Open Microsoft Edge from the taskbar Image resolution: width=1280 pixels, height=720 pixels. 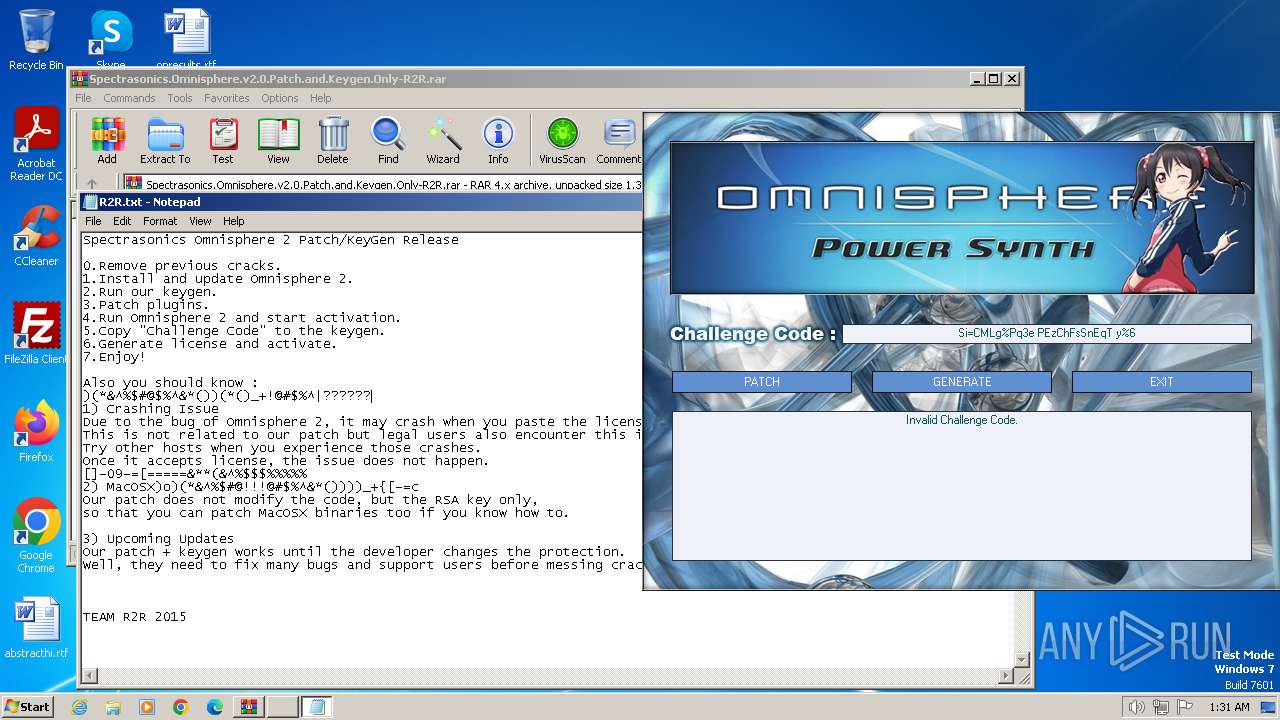coord(215,707)
